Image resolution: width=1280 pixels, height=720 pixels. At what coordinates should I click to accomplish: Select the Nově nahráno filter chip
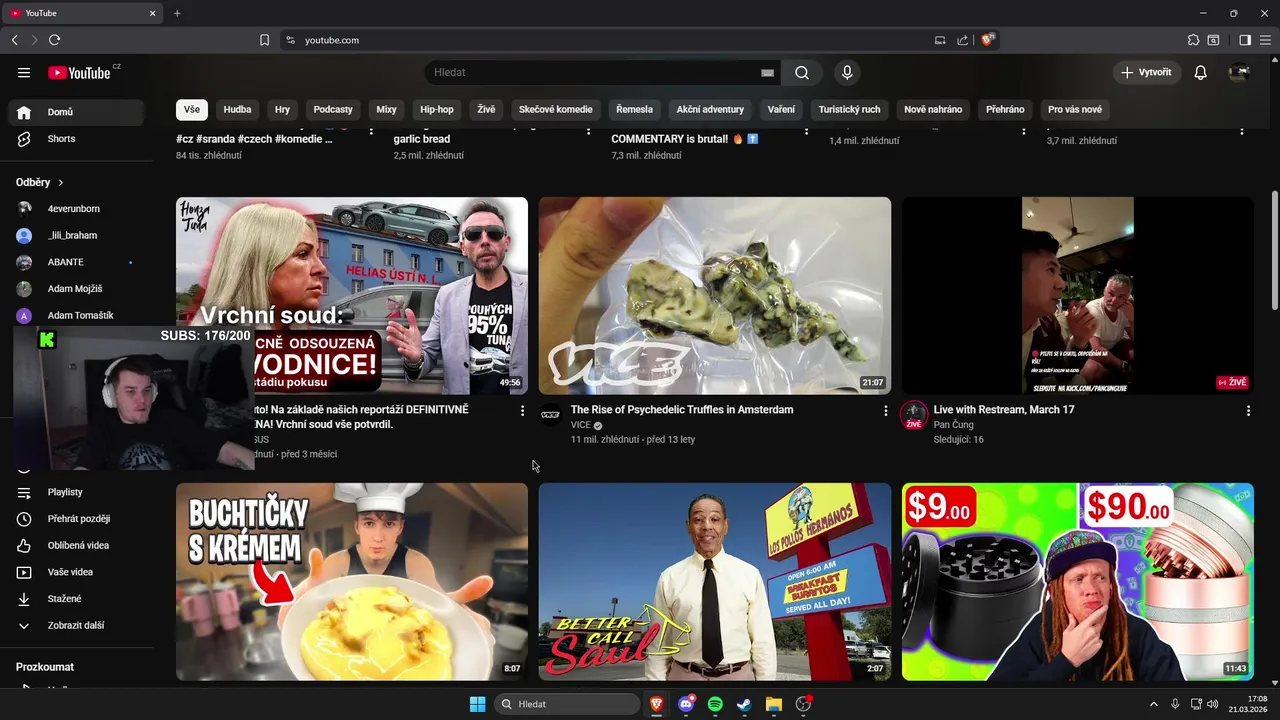pos(933,110)
